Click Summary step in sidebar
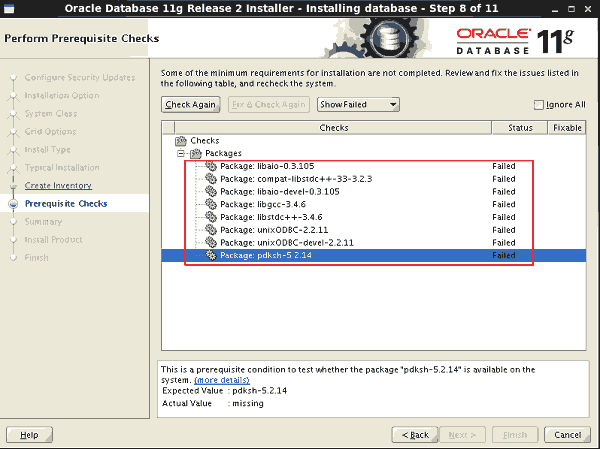The image size is (600, 449). [43, 222]
